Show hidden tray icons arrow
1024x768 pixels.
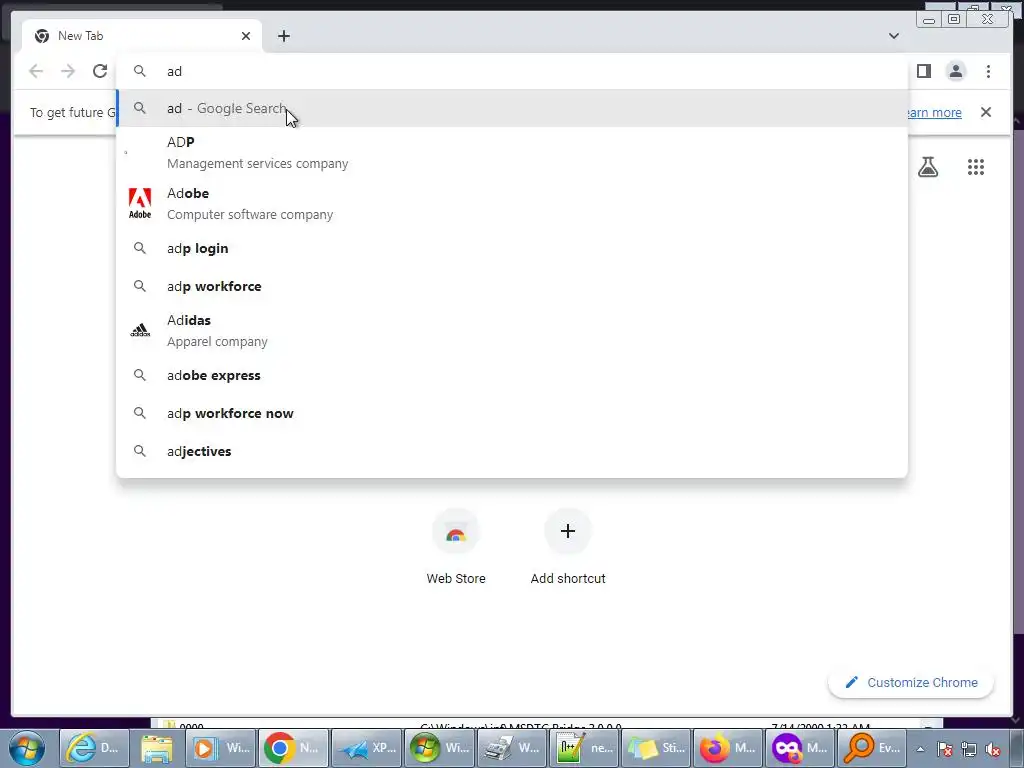pyautogui.click(x=920, y=749)
